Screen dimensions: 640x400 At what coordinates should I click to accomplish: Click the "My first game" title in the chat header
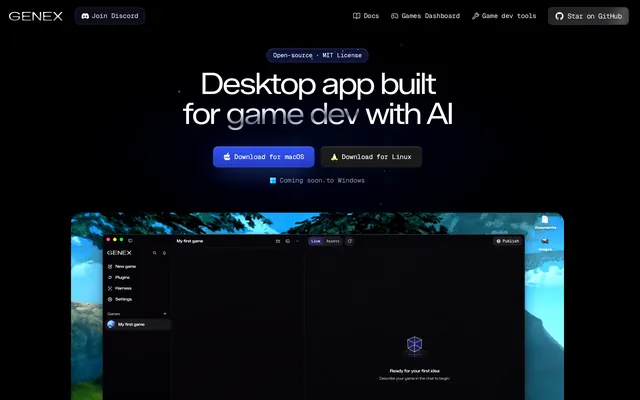190,241
